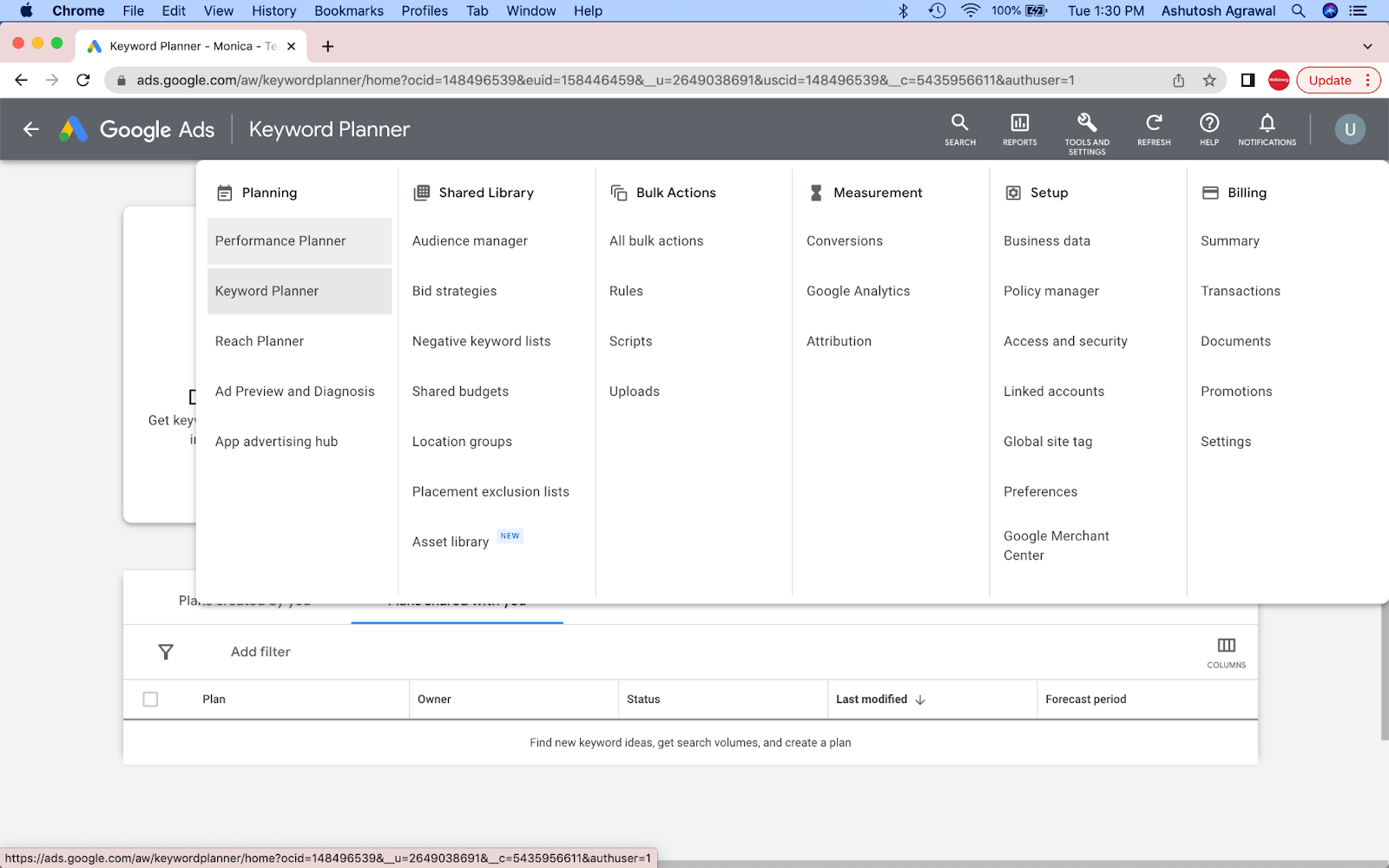This screenshot has height=868, width=1389.
Task: Open All bulk actions
Action: click(x=656, y=241)
